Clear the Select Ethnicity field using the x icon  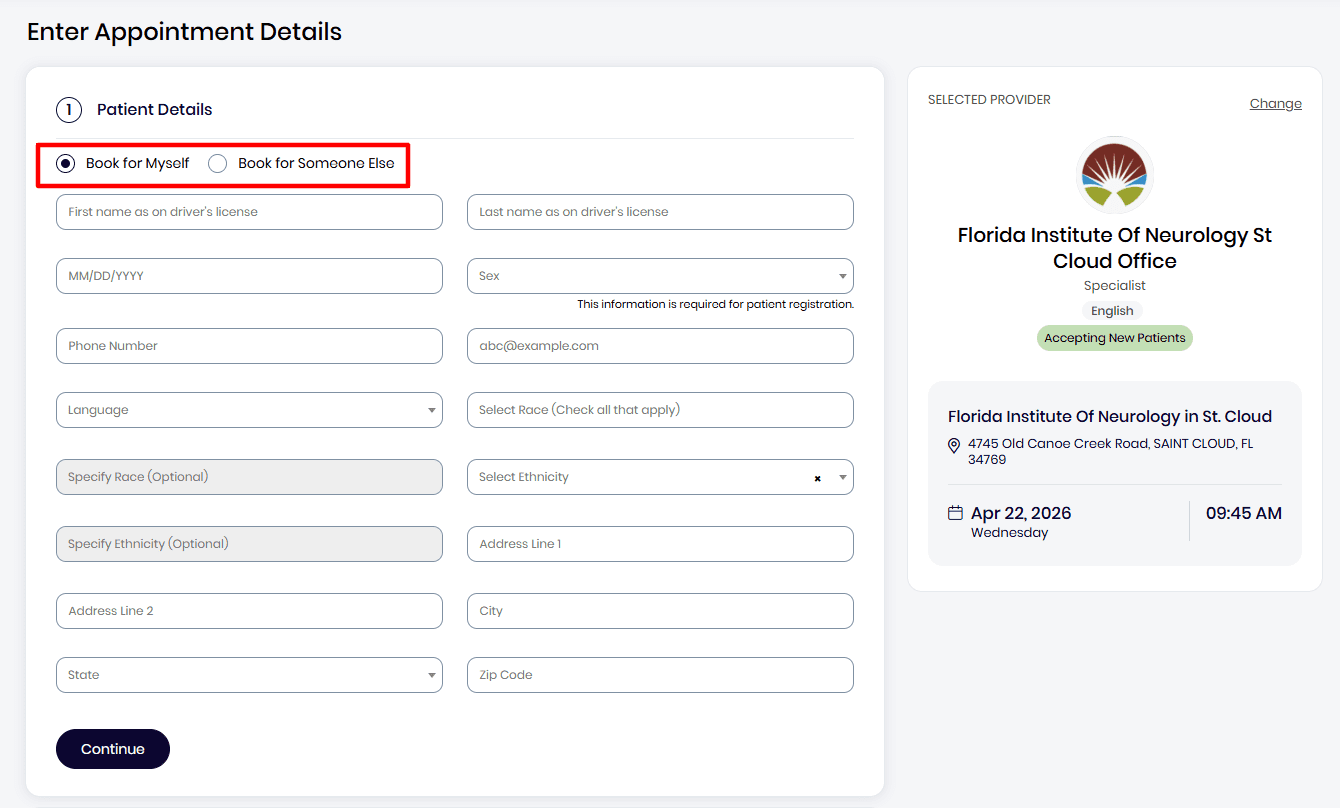point(817,478)
